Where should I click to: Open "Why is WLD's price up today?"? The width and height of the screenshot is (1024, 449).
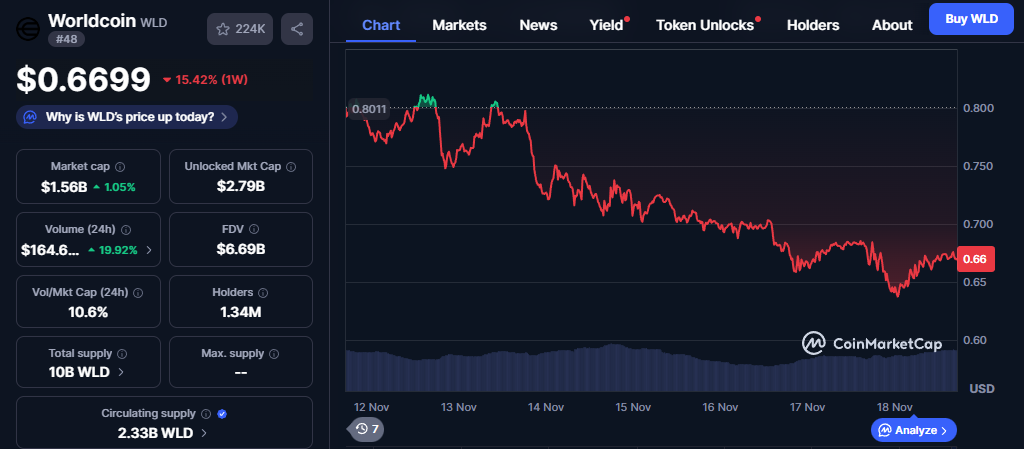127,117
